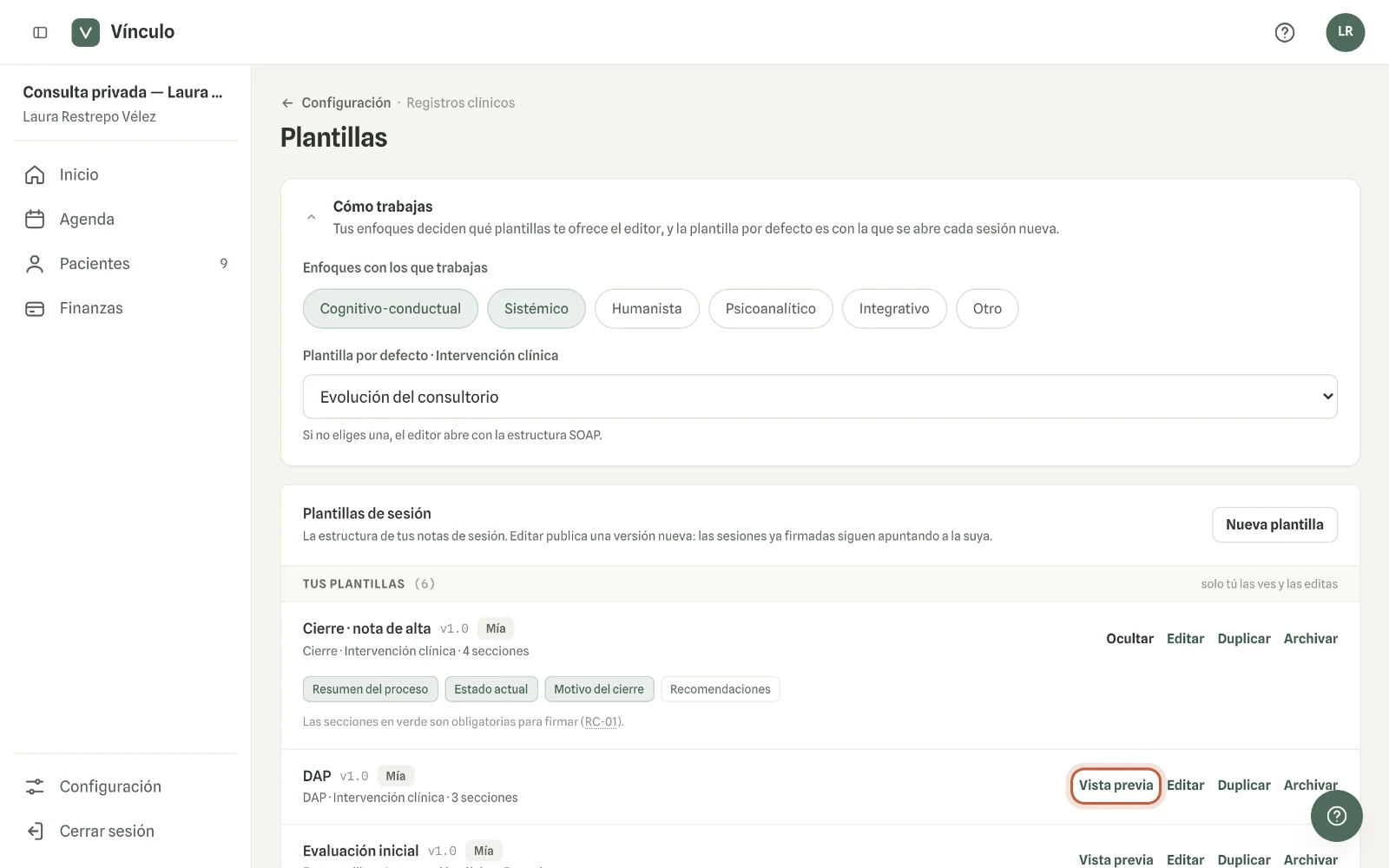Open the help icon in the header
1389x868 pixels.
(1284, 32)
